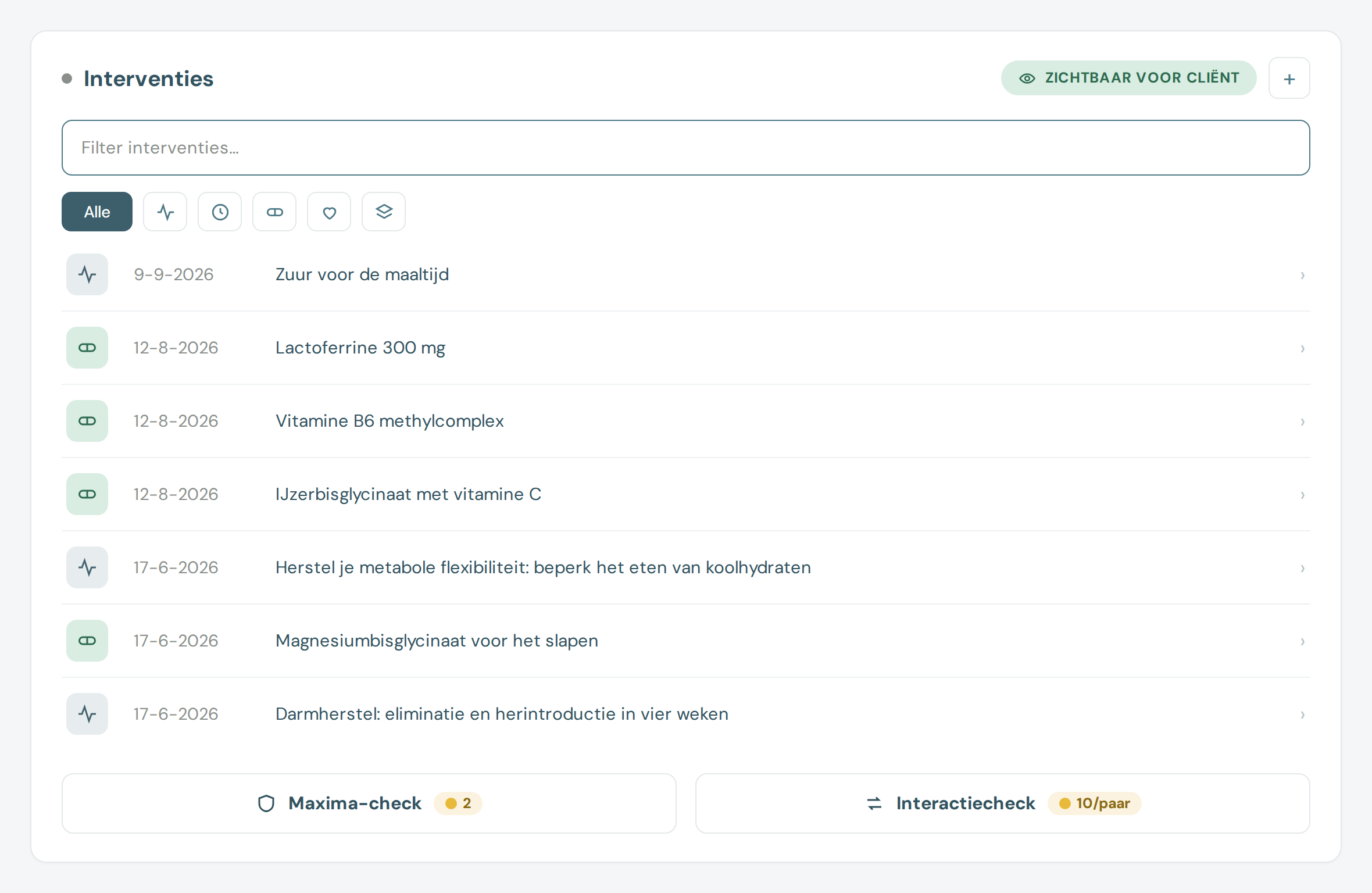
Task: Click pulse icon of Zuur voor de maaltijd
Action: click(x=87, y=274)
